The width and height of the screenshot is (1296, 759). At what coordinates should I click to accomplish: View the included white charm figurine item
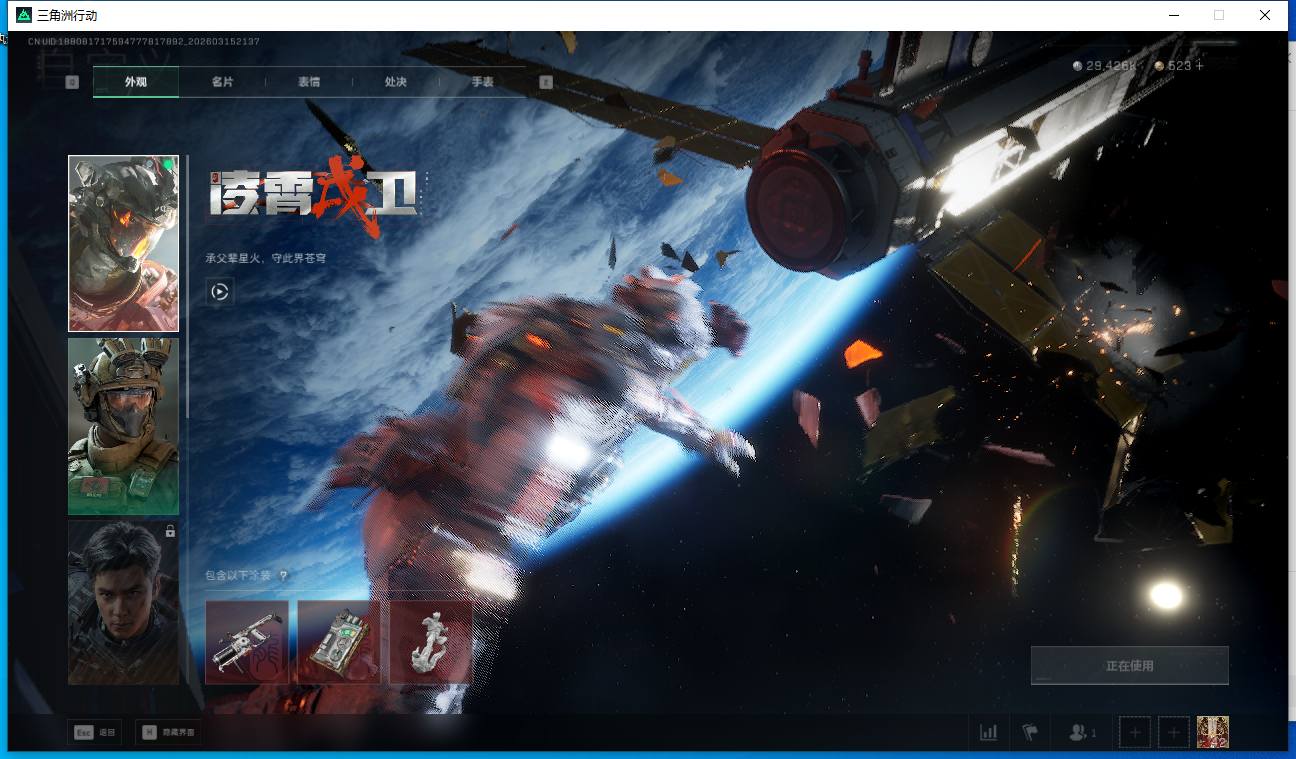tap(430, 642)
